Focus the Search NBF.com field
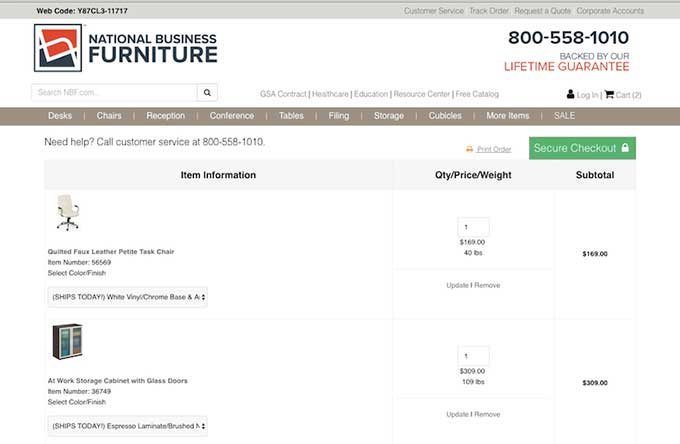This screenshot has width=680, height=444. click(114, 92)
